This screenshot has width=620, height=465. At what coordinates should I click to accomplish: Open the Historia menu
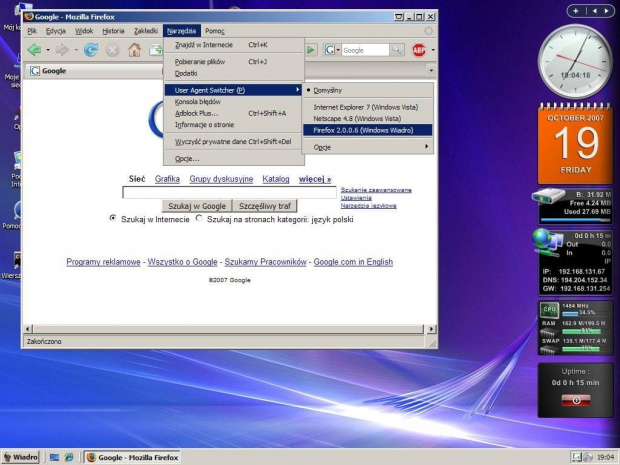(113, 31)
